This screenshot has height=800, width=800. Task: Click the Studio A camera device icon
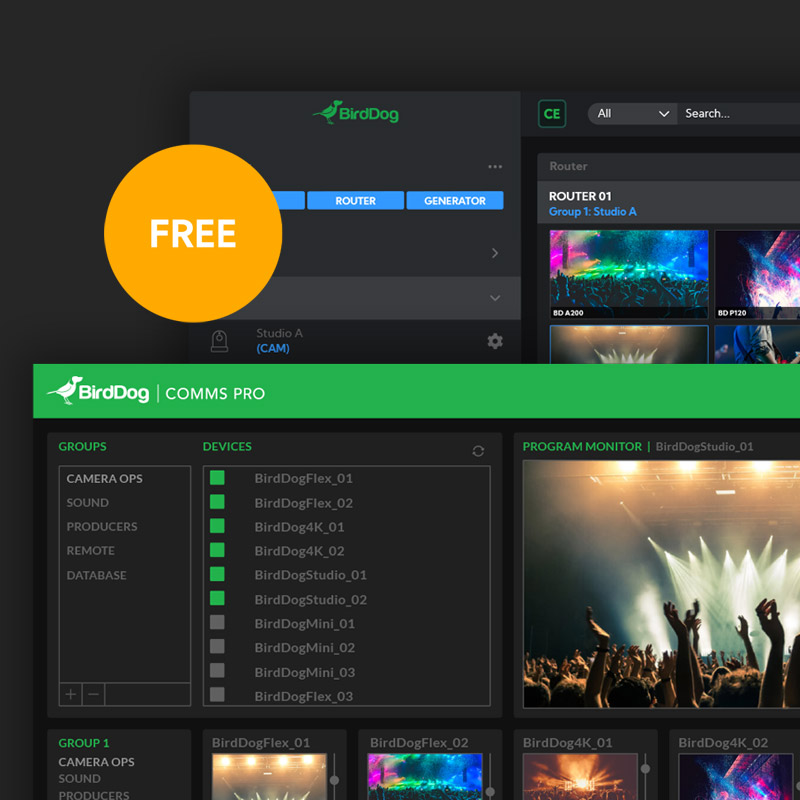click(219, 341)
